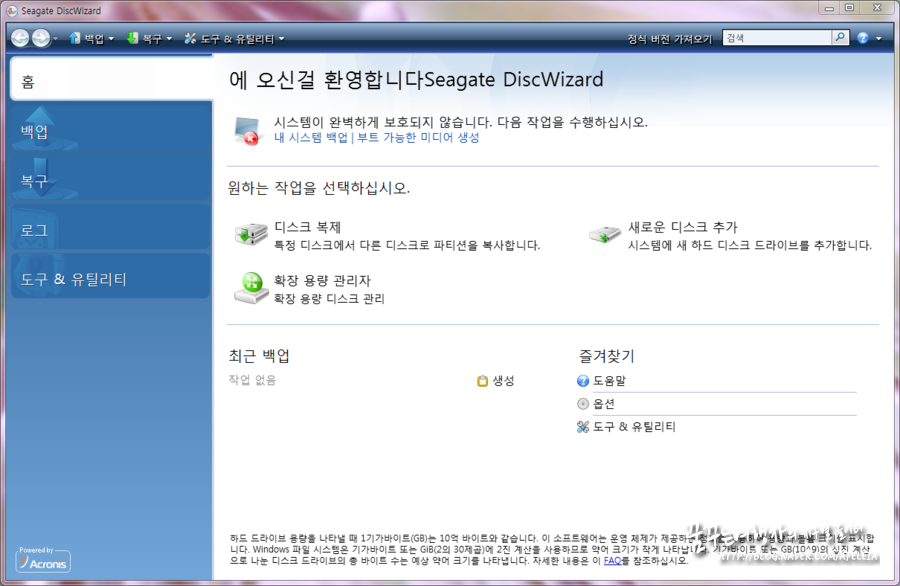Click the 최근 백업 heading
The height and width of the screenshot is (586, 900).
pos(259,356)
